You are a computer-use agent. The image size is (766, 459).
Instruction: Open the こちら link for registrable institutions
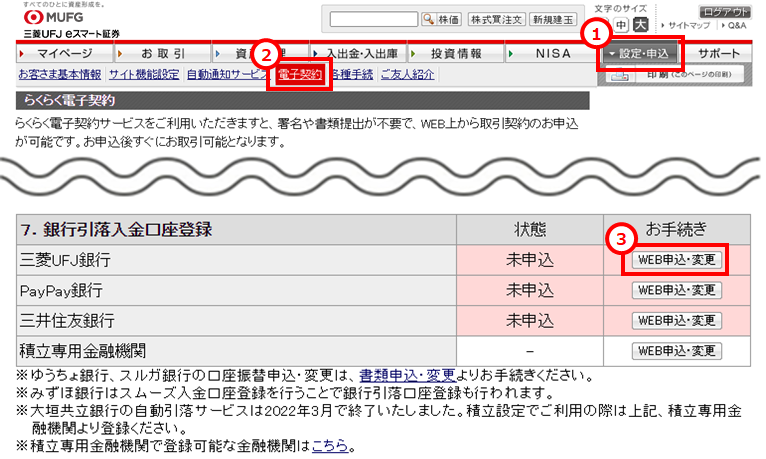click(x=330, y=445)
